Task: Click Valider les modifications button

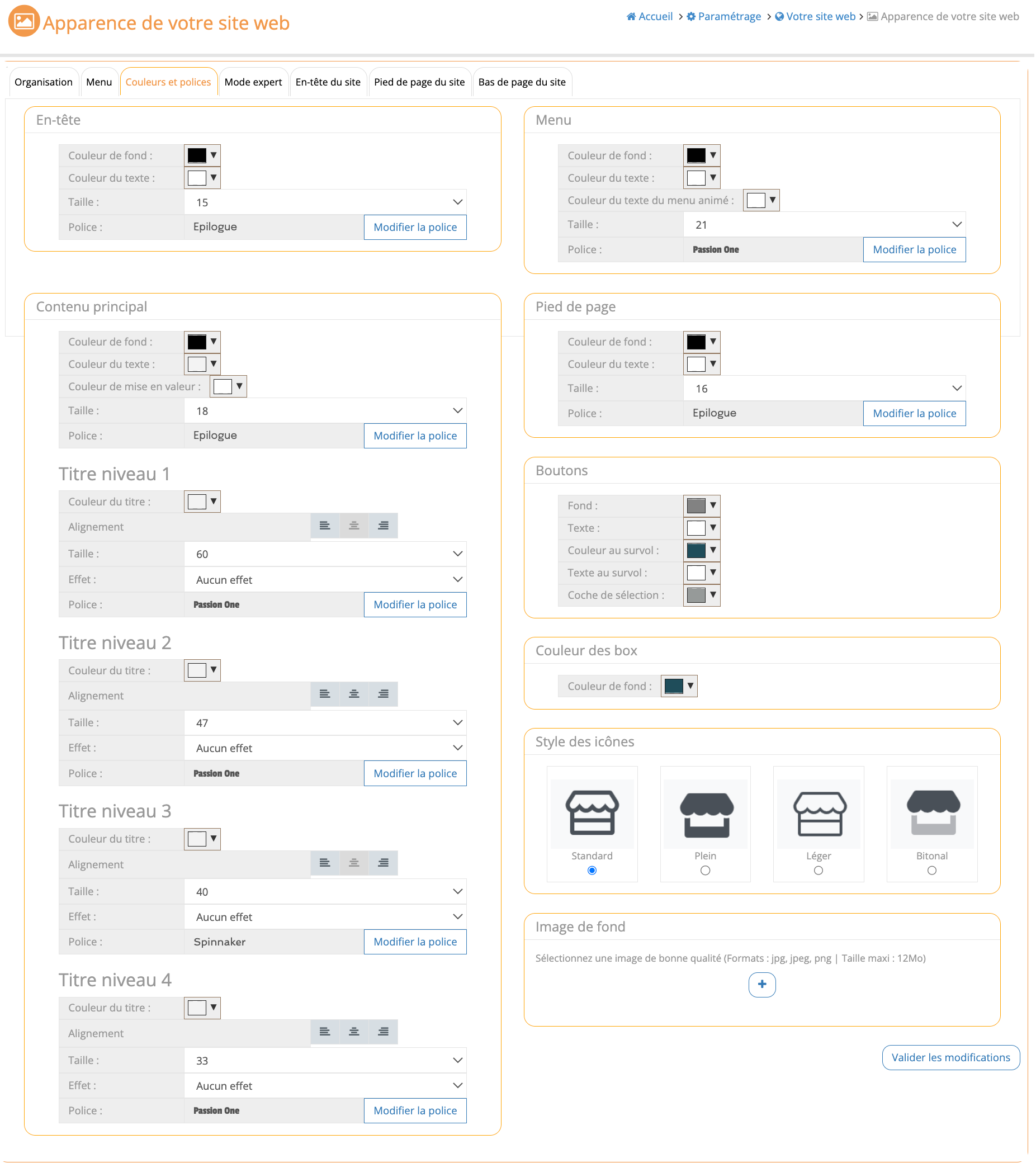Action: click(952, 1059)
